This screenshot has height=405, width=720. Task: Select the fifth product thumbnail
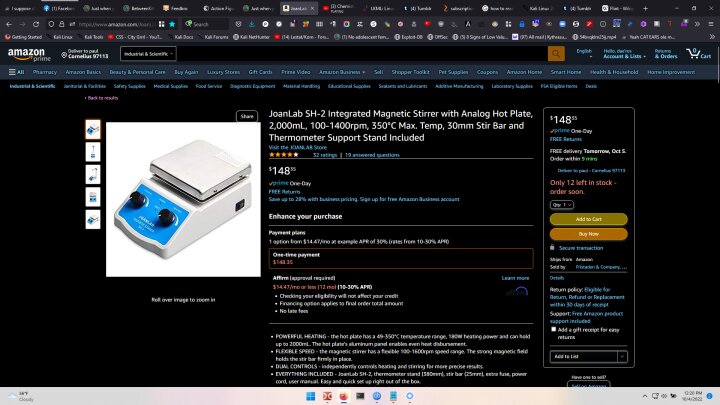click(93, 219)
